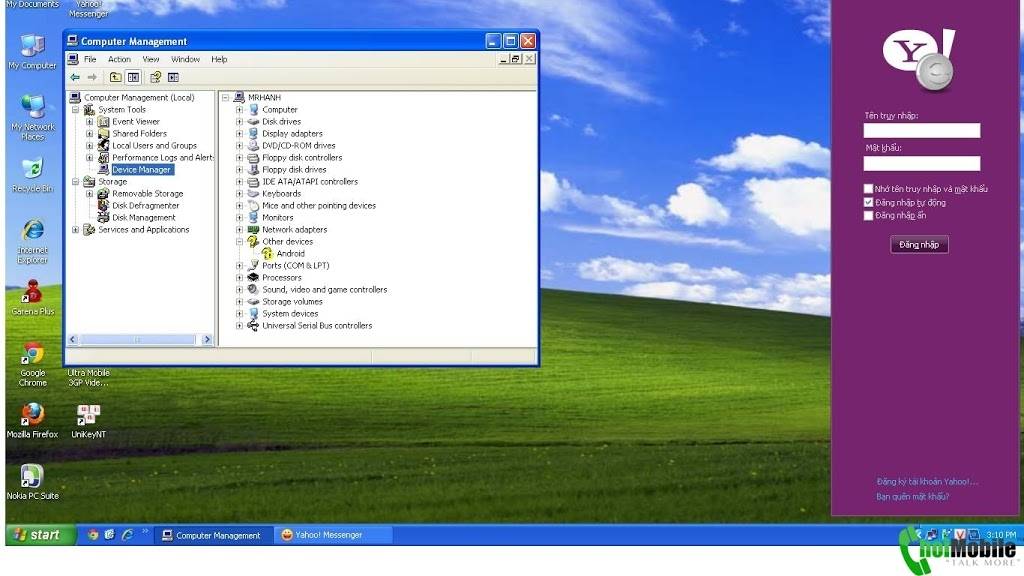Image resolution: width=1024 pixels, height=576 pixels.
Task: Select 'Disk Management' in the tree
Action: pyautogui.click(x=144, y=218)
